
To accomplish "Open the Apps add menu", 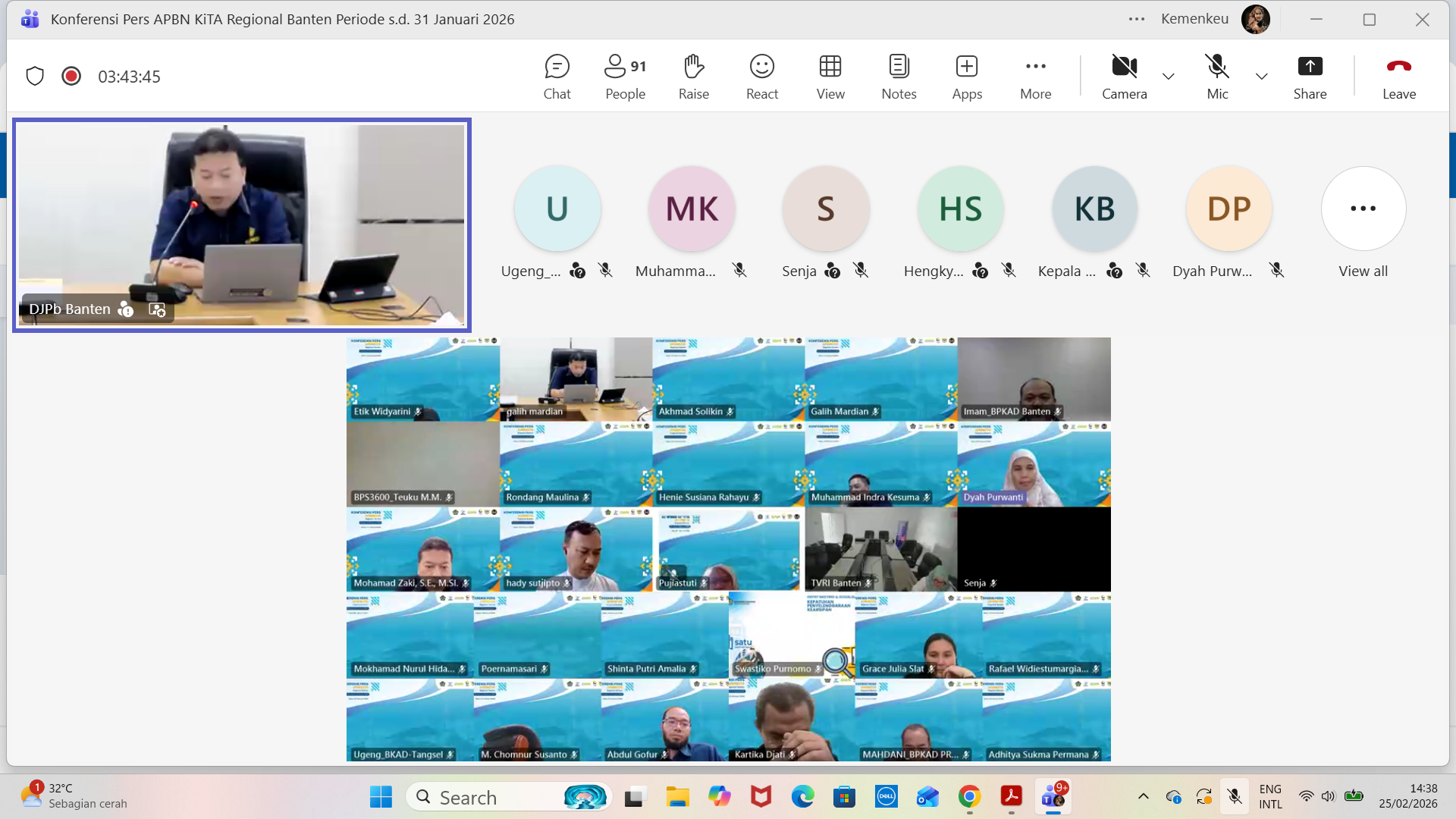I will coord(967,76).
